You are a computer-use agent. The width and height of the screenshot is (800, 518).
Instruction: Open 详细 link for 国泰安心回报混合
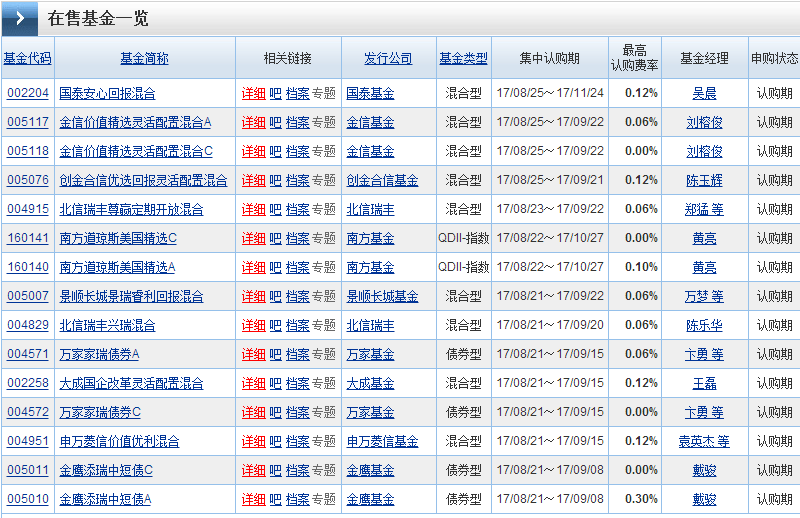254,93
